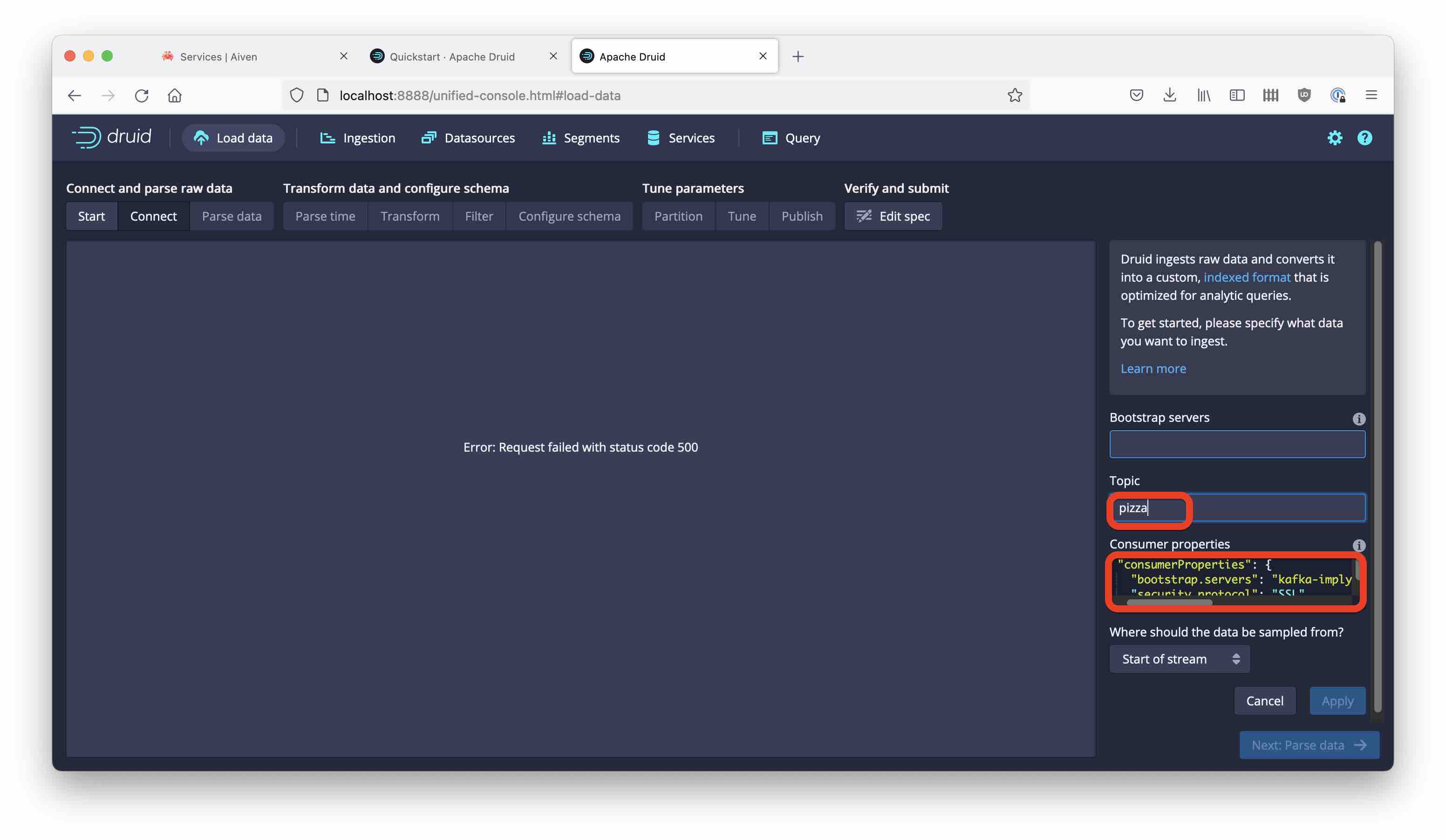The image size is (1446, 840).
Task: Bookmark page with star icon
Action: pyautogui.click(x=1015, y=95)
